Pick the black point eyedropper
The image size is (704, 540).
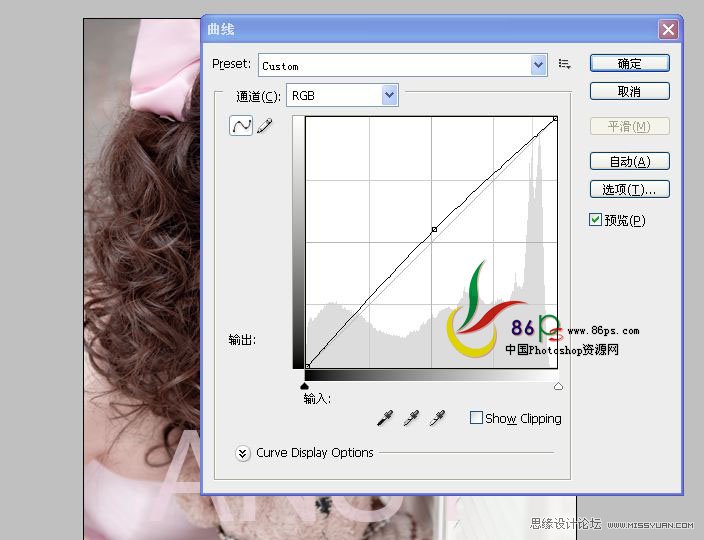(x=385, y=418)
